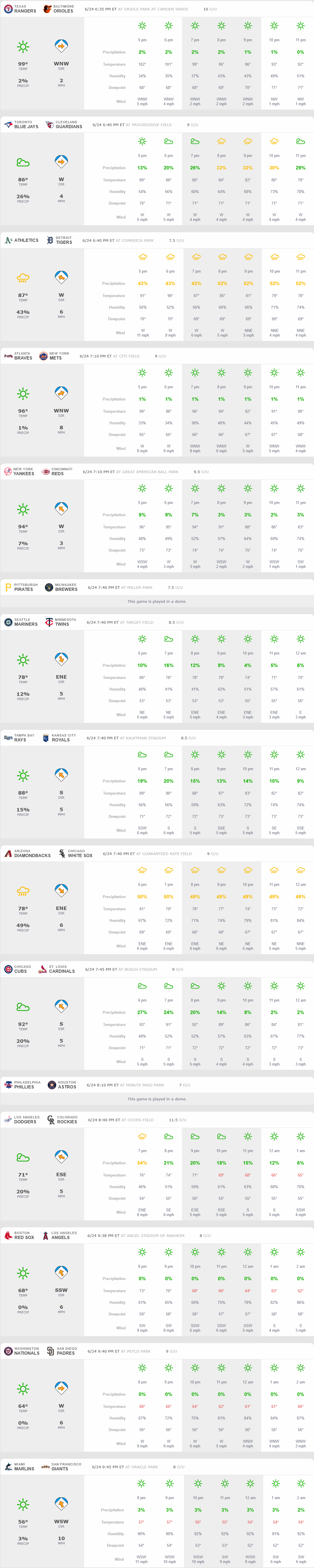Click the Texas Rangers team logo

tap(8, 9)
